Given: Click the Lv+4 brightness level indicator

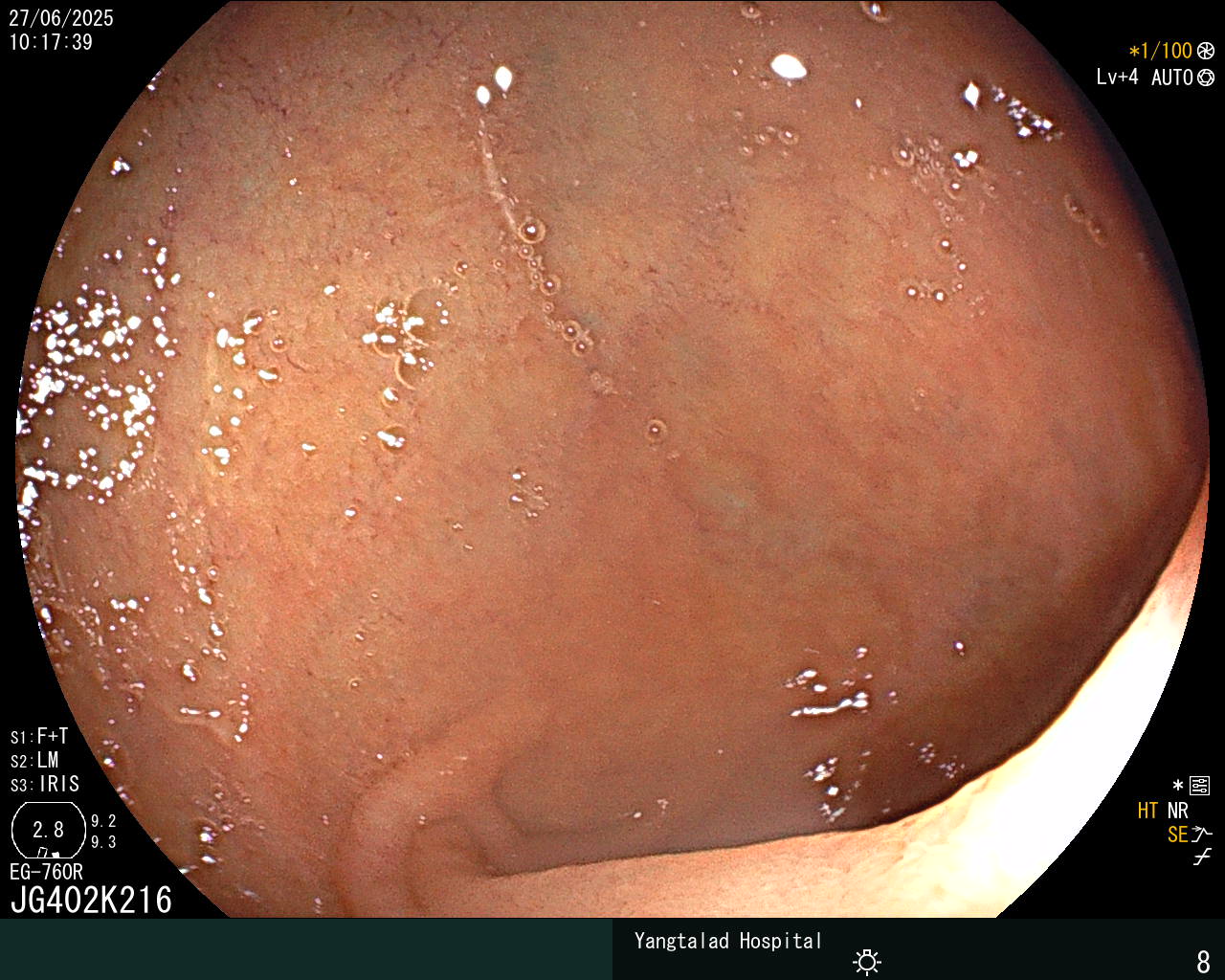Looking at the screenshot, I should [x=1117, y=78].
